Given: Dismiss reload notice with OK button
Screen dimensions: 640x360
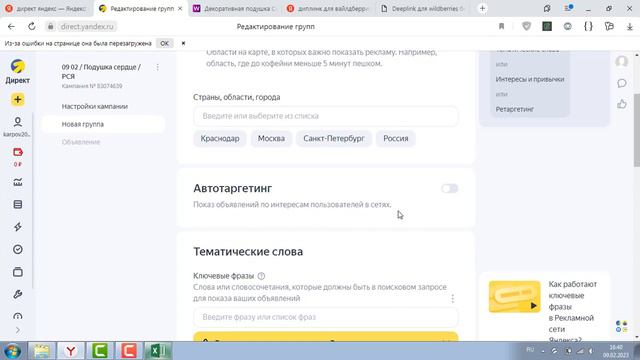Looking at the screenshot, I should (x=164, y=43).
